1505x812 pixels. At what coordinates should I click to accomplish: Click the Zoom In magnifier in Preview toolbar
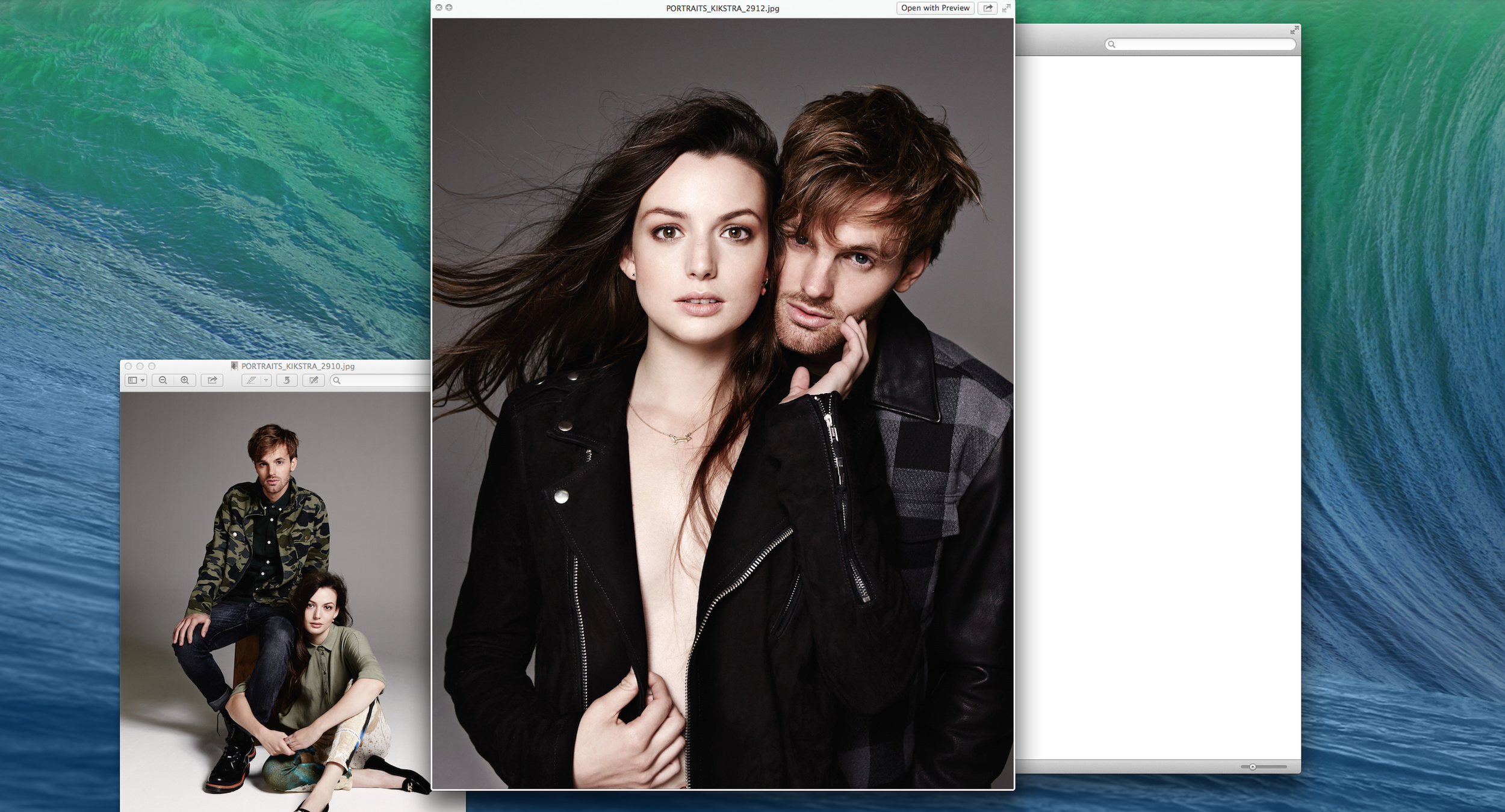pyautogui.click(x=185, y=380)
